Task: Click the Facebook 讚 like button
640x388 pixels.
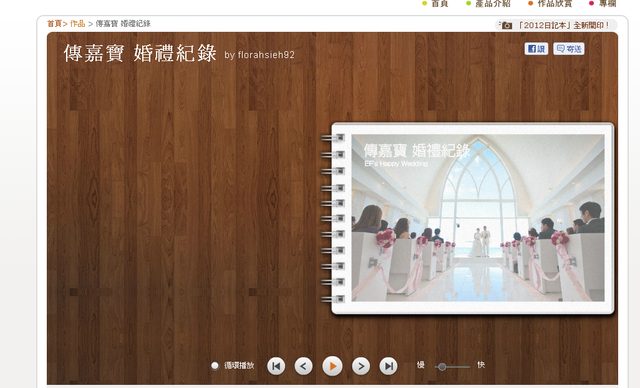Action: click(x=536, y=49)
